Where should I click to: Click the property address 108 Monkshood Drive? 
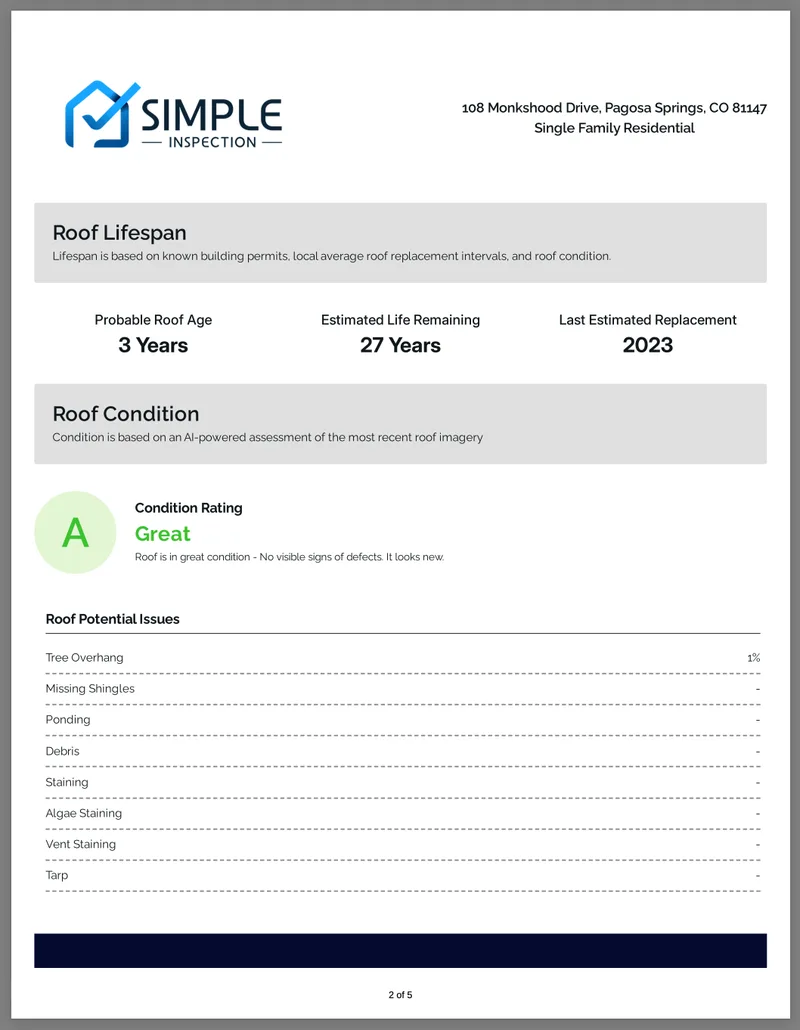tap(613, 108)
